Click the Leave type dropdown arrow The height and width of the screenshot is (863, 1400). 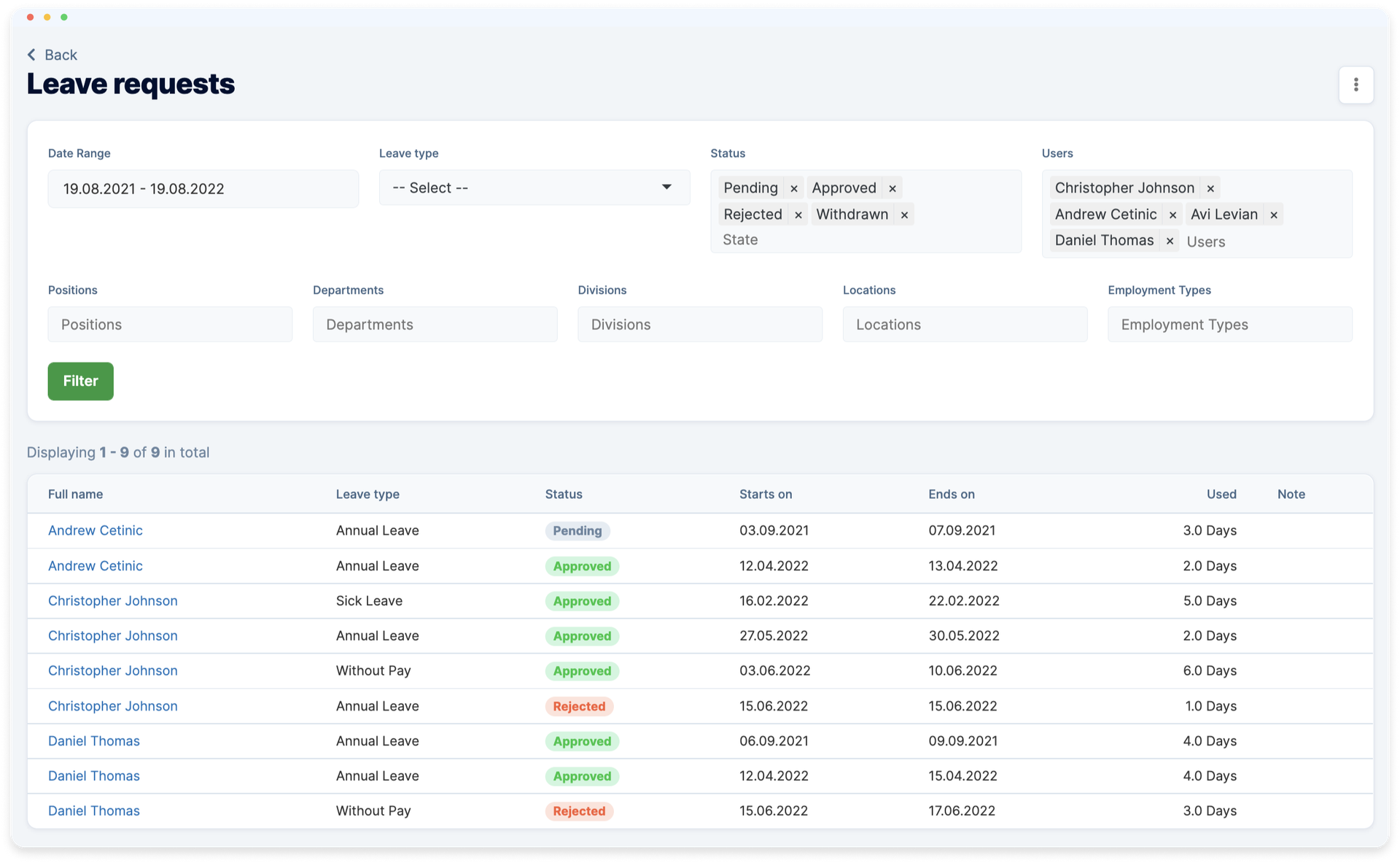(x=666, y=187)
